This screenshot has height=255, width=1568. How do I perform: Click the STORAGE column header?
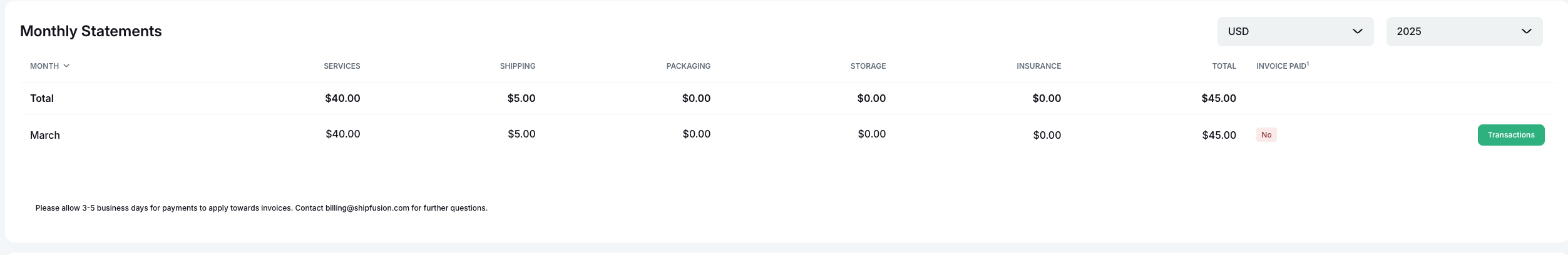pos(868,66)
